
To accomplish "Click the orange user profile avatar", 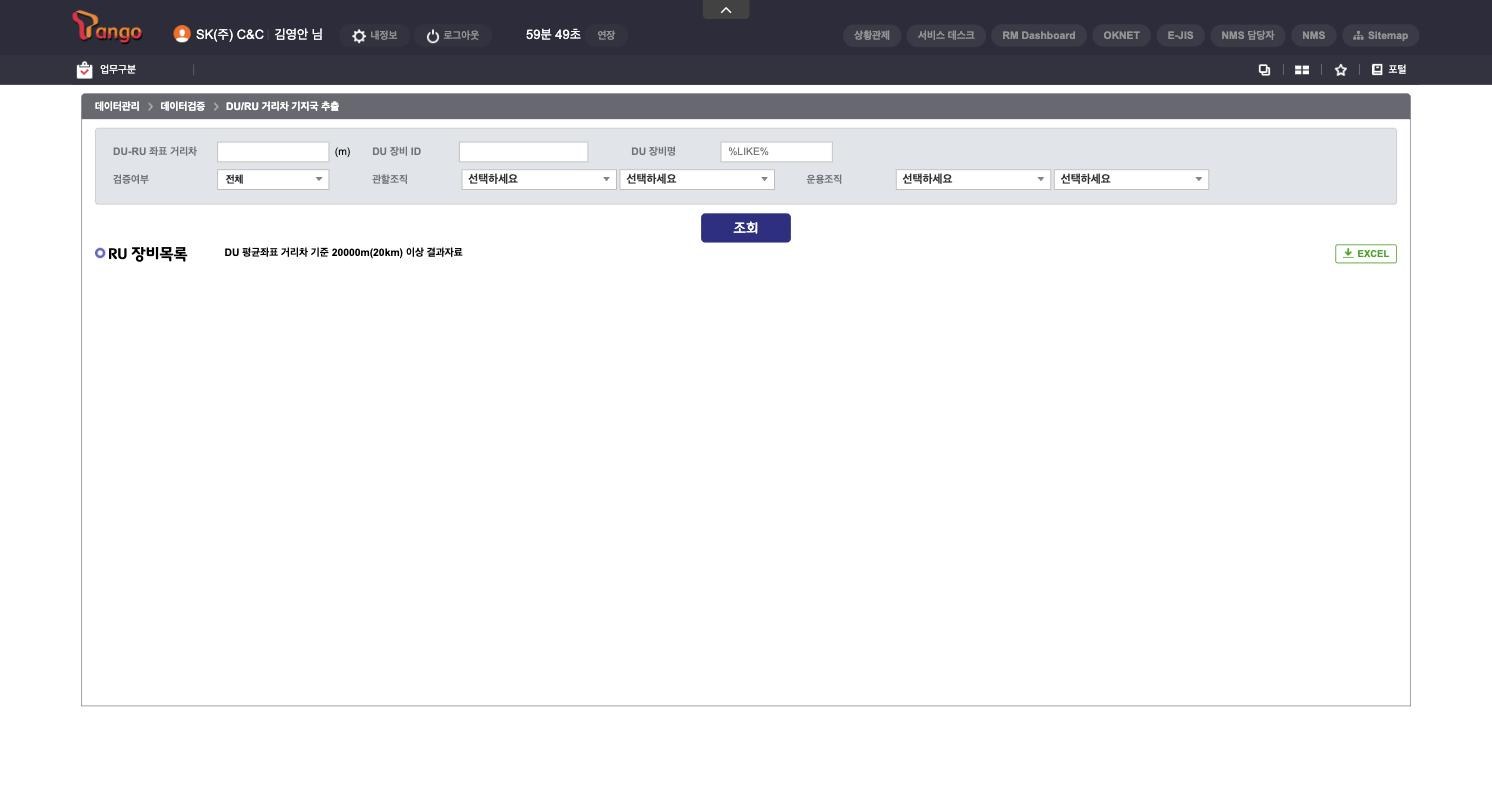I will pyautogui.click(x=181, y=34).
